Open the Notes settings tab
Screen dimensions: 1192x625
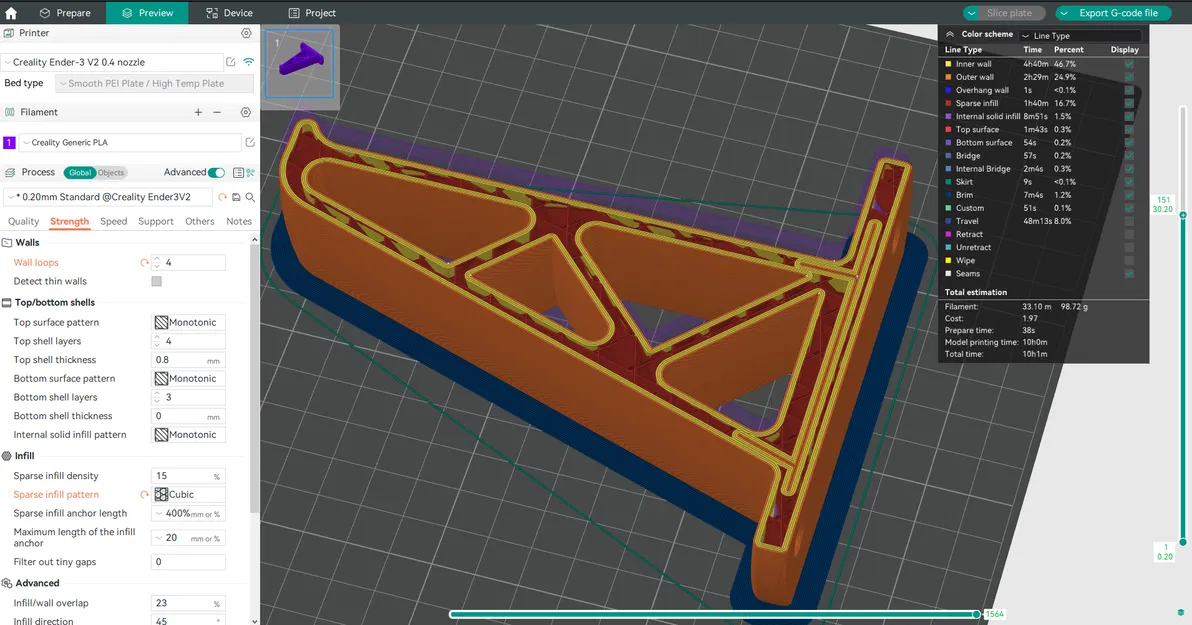tap(239, 221)
